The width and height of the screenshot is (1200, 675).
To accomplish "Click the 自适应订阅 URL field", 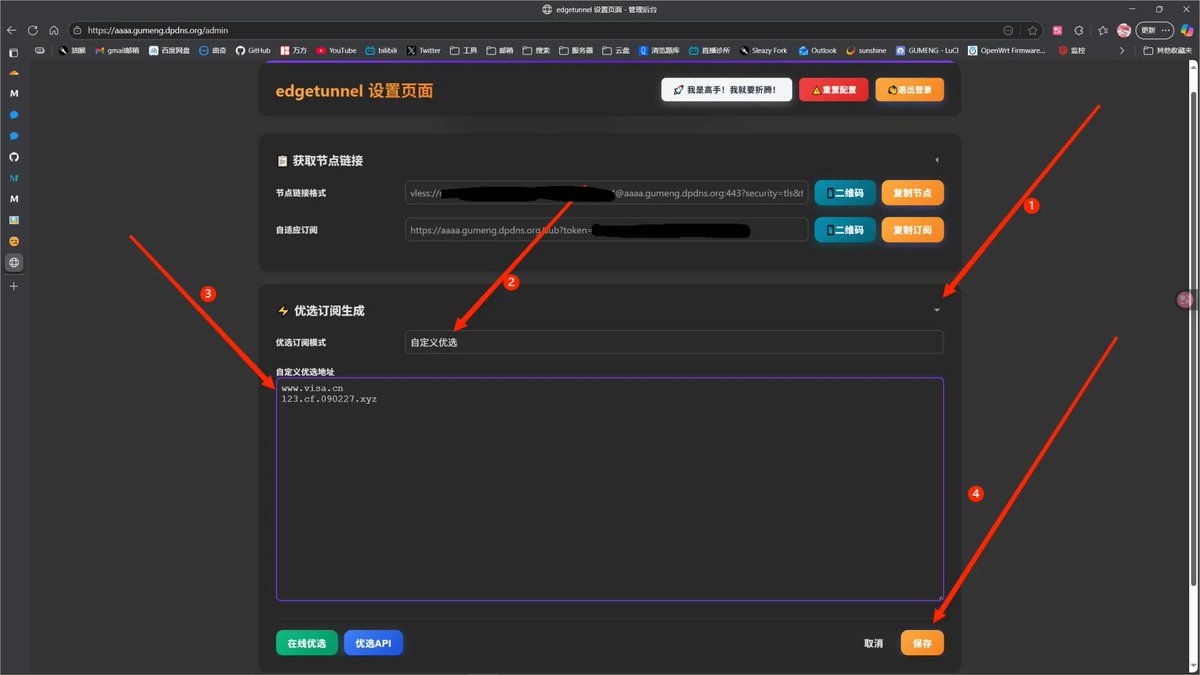I will coord(606,230).
